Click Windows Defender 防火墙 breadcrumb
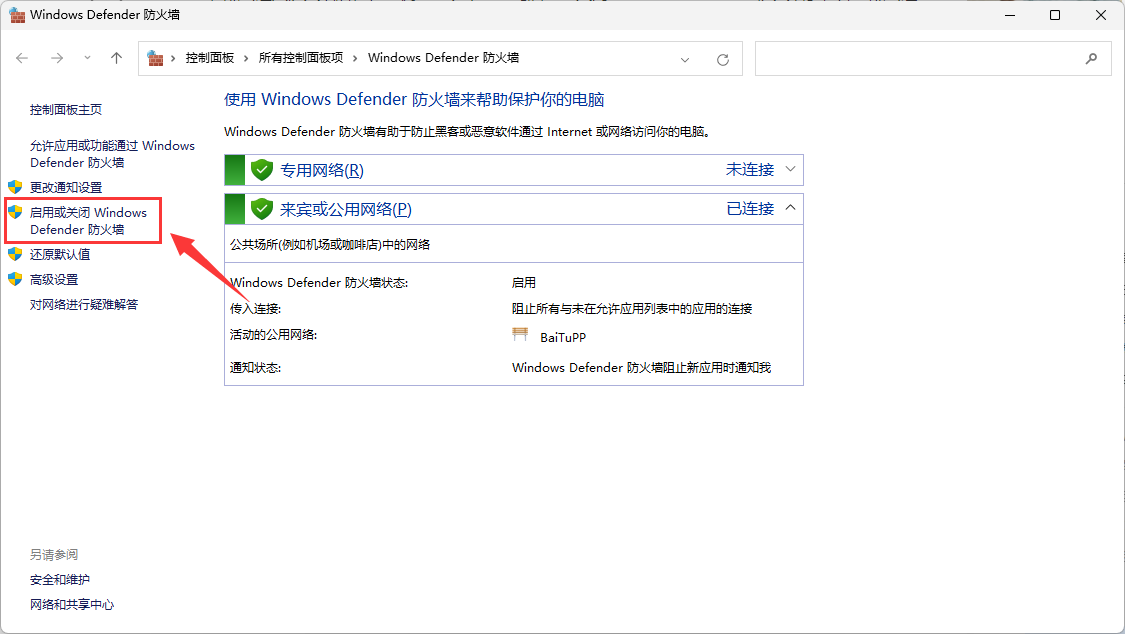Screen dimensions: 1125x634 pyautogui.click(x=443, y=58)
